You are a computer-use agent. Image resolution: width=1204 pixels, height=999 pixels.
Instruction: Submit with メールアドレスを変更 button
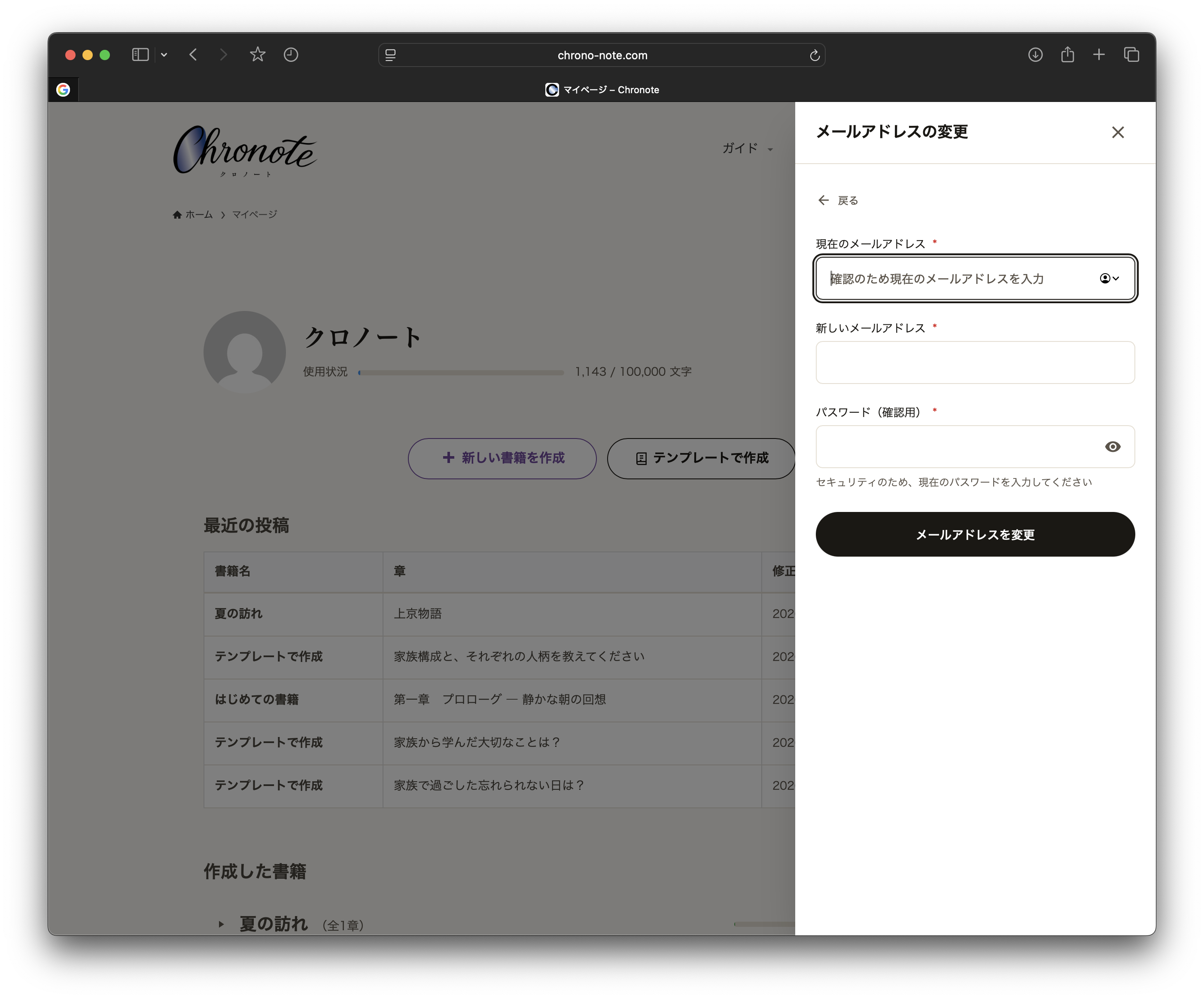click(x=975, y=534)
